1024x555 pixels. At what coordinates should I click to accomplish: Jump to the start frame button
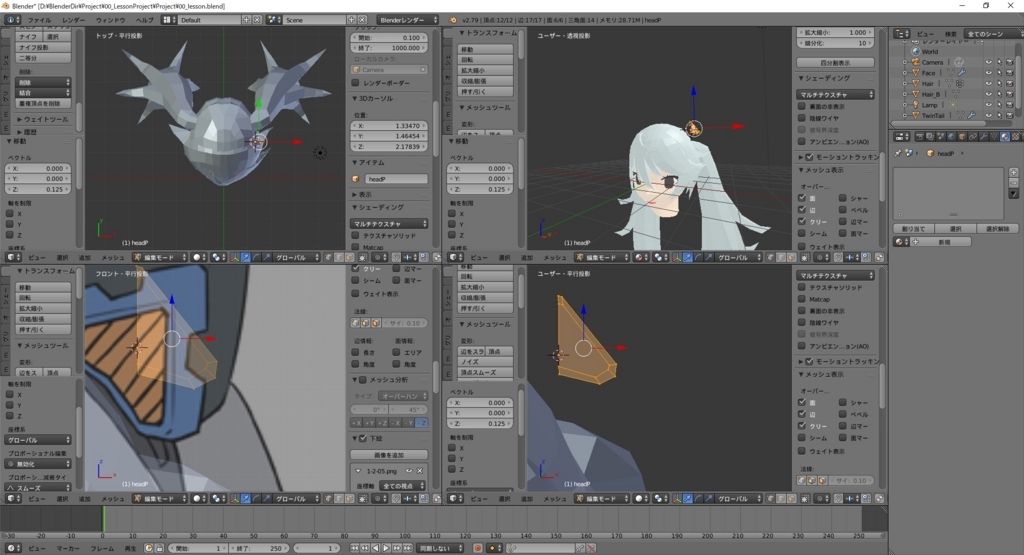[x=355, y=548]
